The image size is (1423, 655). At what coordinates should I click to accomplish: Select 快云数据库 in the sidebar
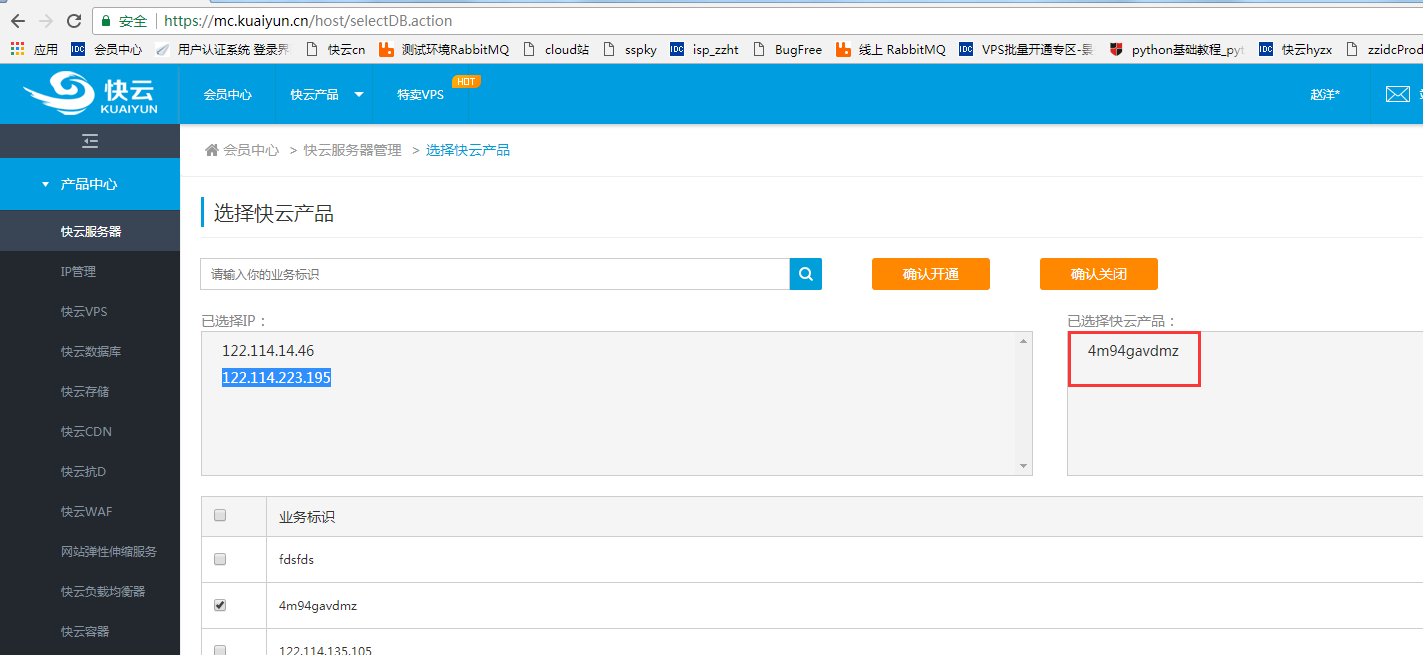pyautogui.click(x=91, y=352)
